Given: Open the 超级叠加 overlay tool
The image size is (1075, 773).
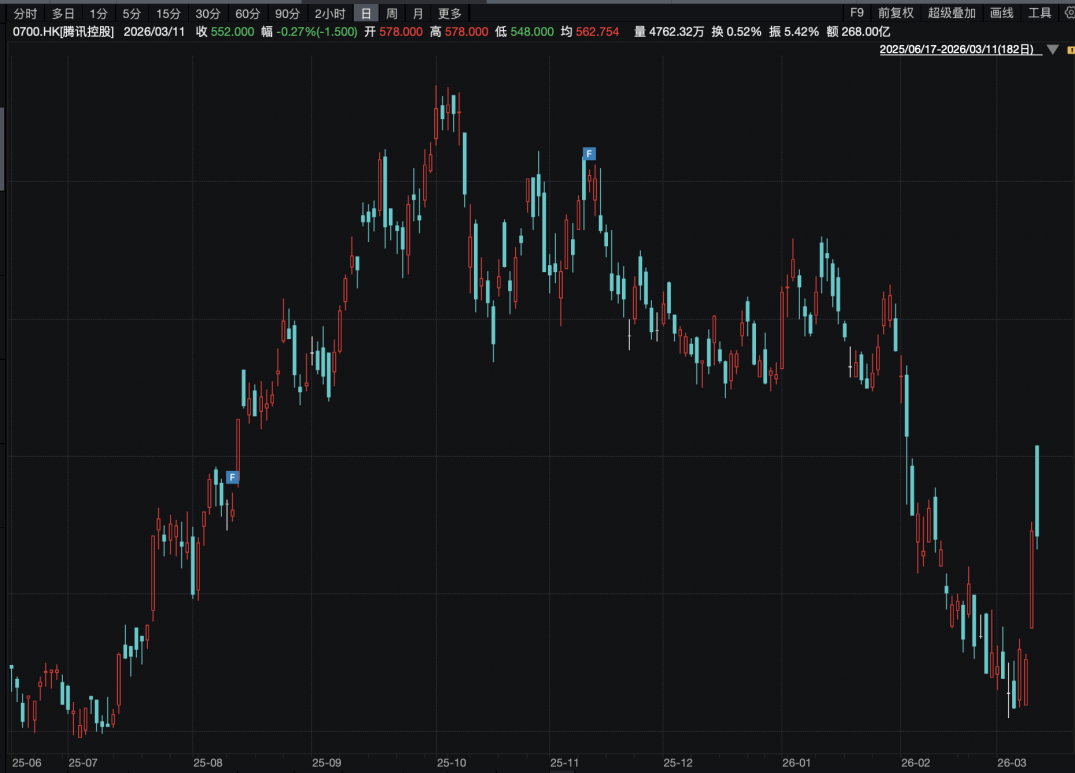Looking at the screenshot, I should [x=951, y=13].
